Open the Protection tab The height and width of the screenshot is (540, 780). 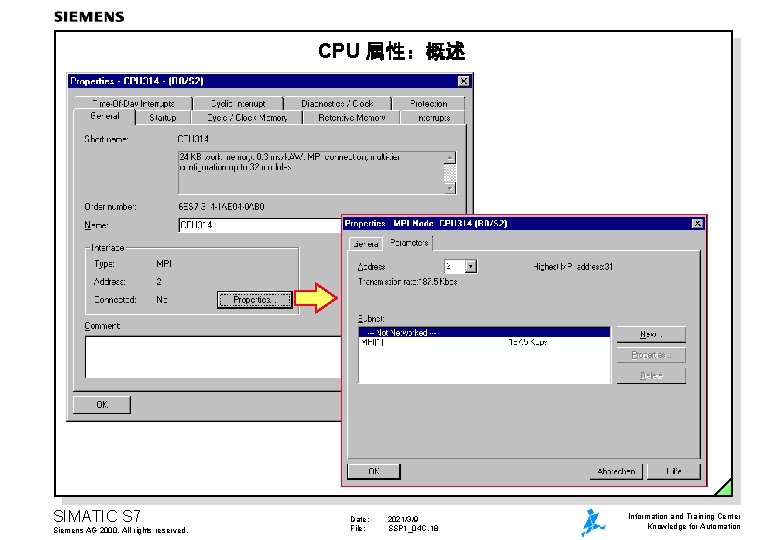(429, 103)
